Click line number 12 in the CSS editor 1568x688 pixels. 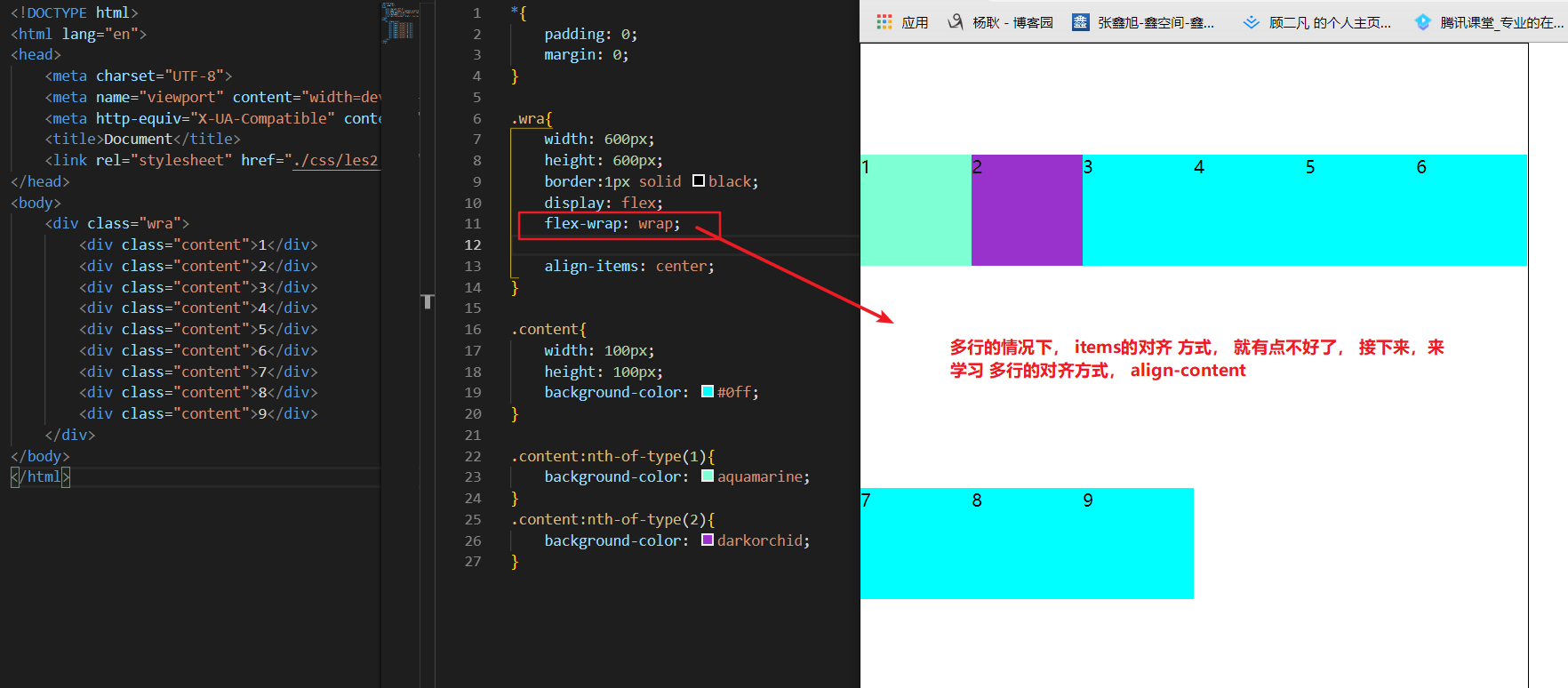pos(473,245)
